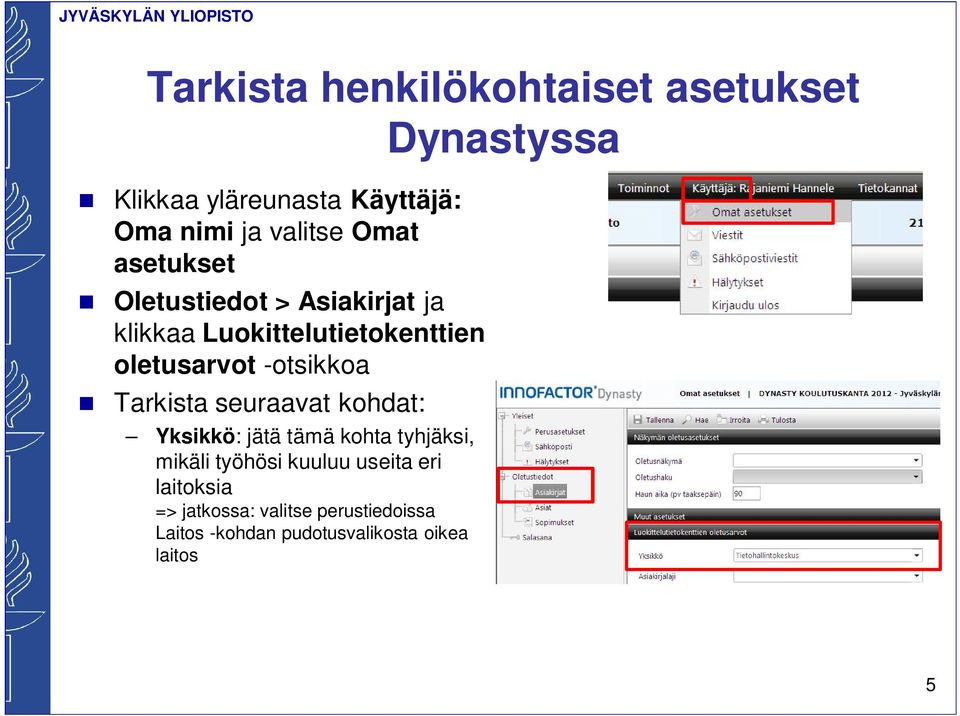Open the Oletushaku dropdown
The width and height of the screenshot is (960, 716).
[x=827, y=477]
